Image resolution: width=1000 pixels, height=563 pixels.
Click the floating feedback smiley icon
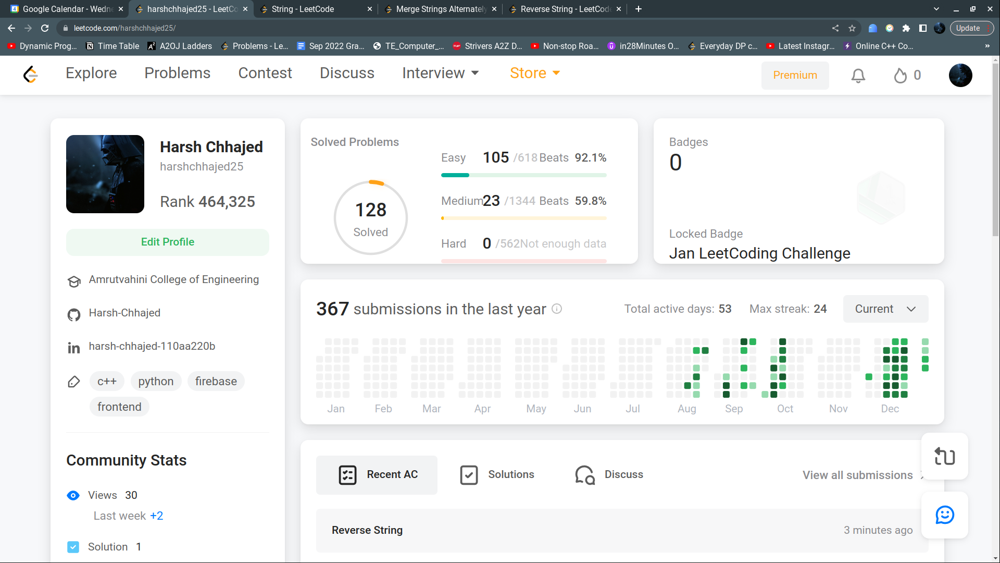(944, 515)
